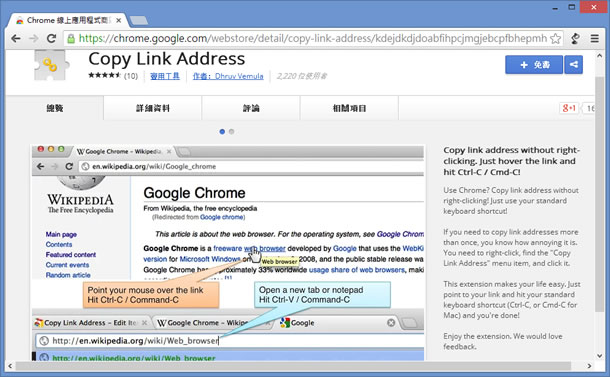Open the 詳細資料 details tab
Image resolution: width=610 pixels, height=377 pixels.
(153, 108)
